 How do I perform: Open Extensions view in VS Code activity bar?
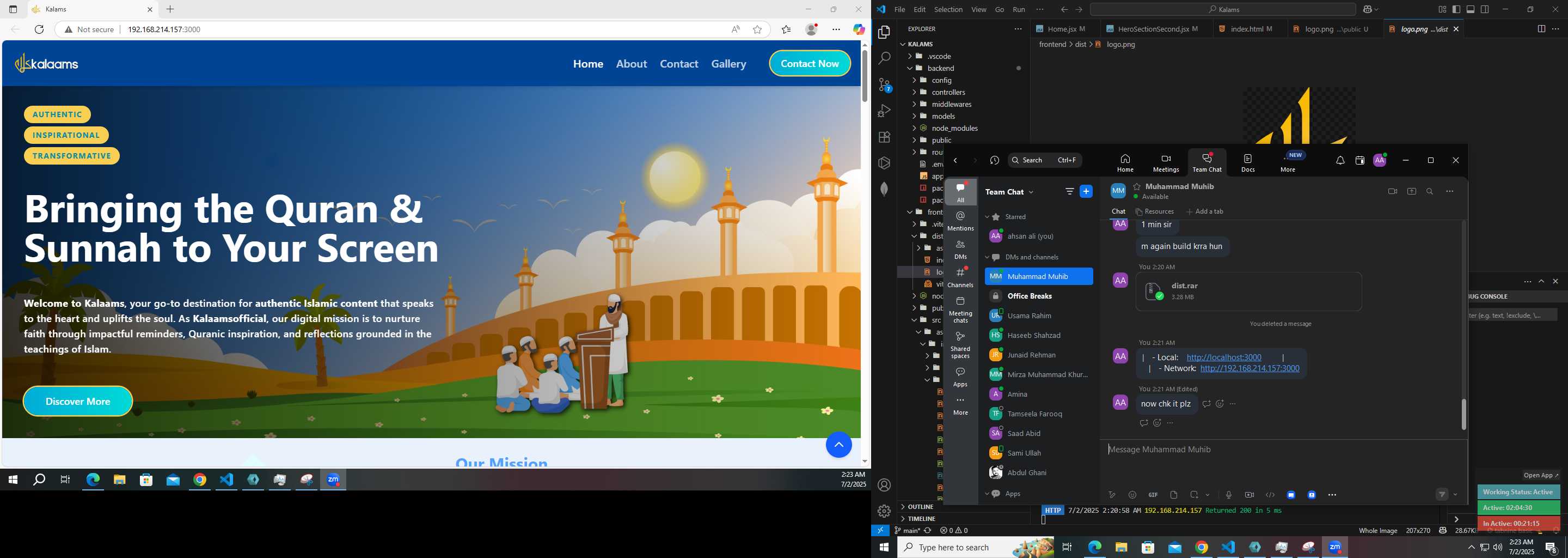point(884,137)
